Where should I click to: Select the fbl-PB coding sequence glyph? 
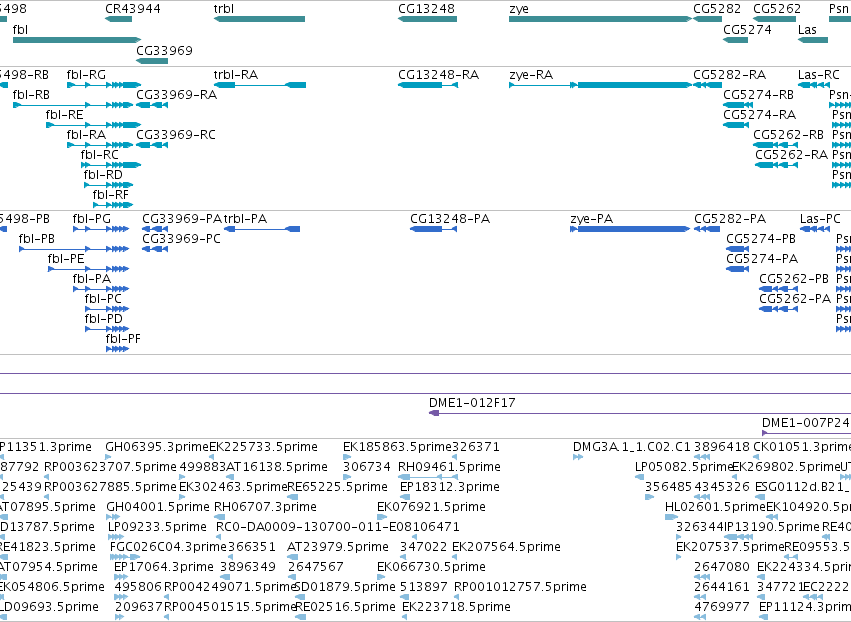pyautogui.click(x=74, y=249)
